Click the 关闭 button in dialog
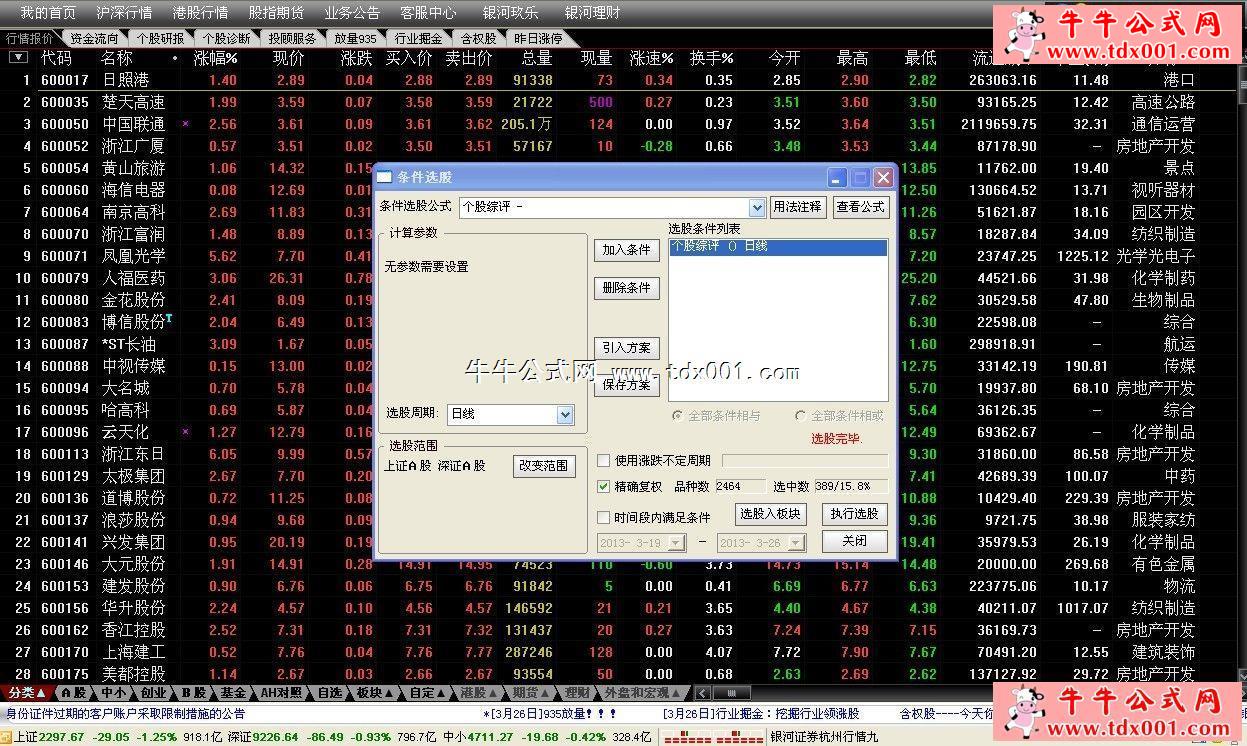The image size is (1247, 746). 855,541
